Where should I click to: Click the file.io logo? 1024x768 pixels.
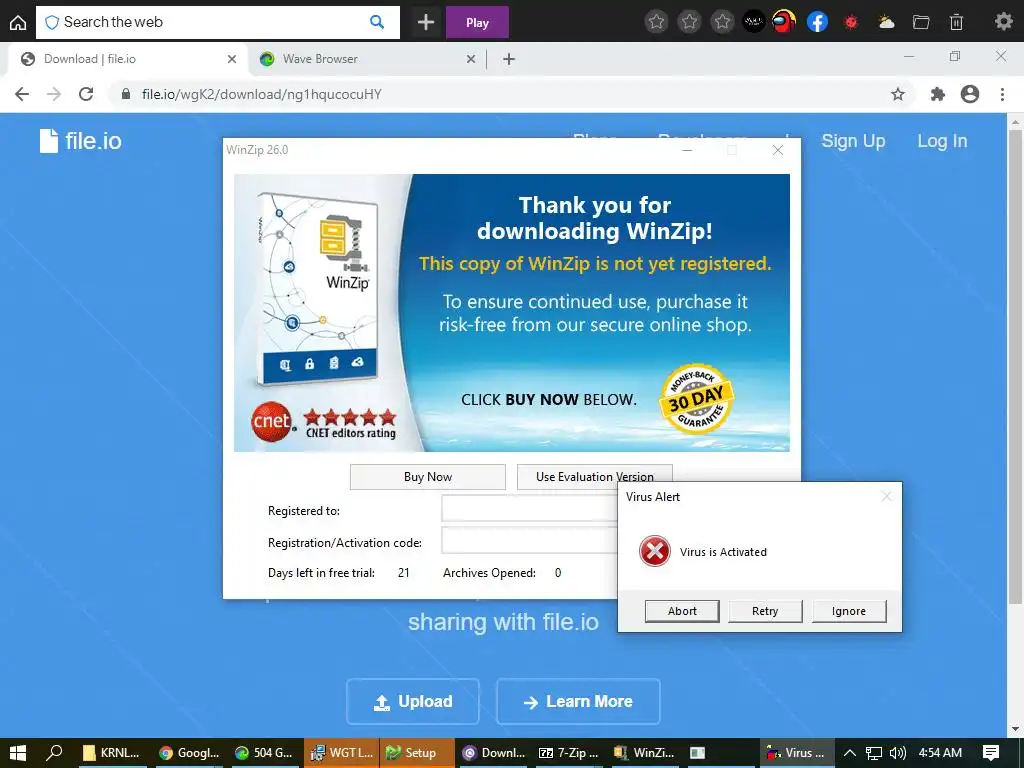pyautogui.click(x=80, y=140)
